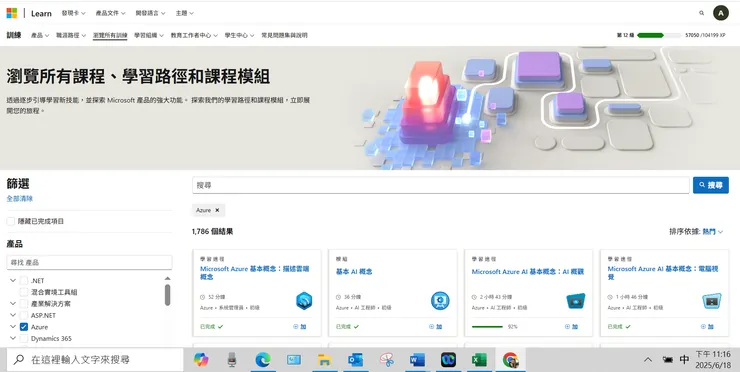Open the 教育工作者中心 submenu
The height and width of the screenshot is (372, 740).
[x=194, y=35]
